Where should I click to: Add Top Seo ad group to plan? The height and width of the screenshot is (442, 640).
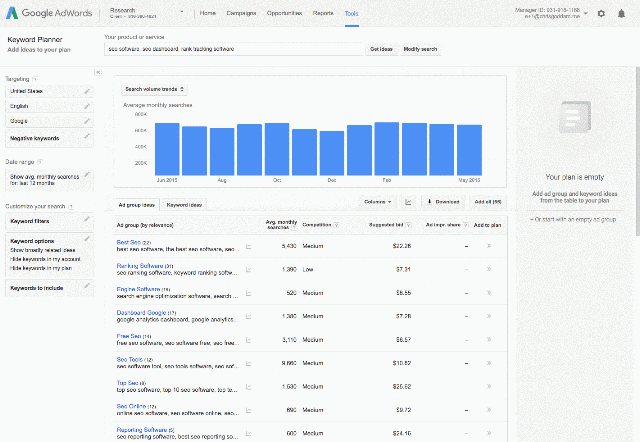pos(489,386)
